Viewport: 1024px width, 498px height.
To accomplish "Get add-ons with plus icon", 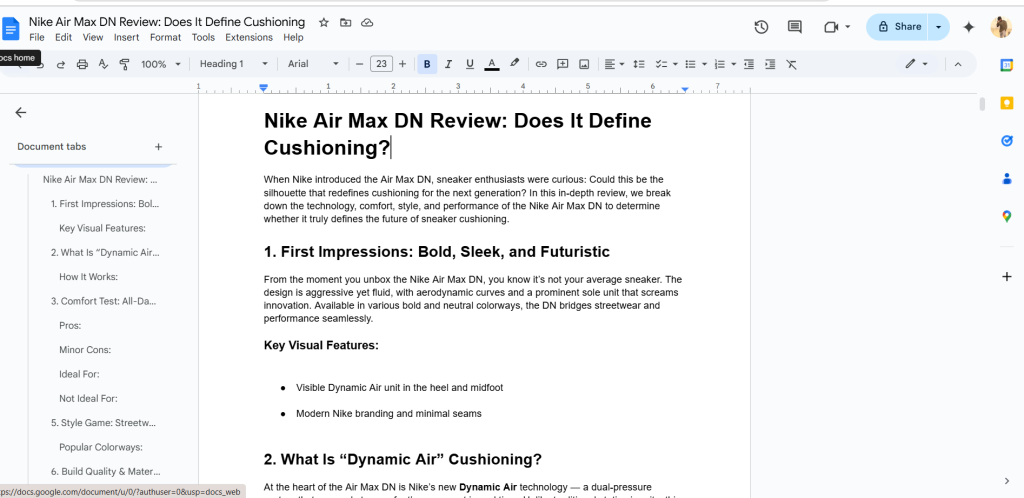I will click(x=1007, y=277).
